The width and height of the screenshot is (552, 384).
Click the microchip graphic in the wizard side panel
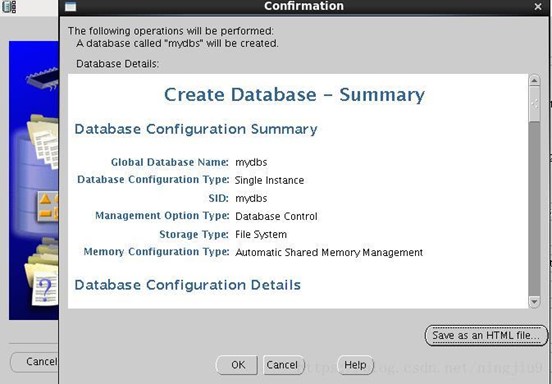42,78
